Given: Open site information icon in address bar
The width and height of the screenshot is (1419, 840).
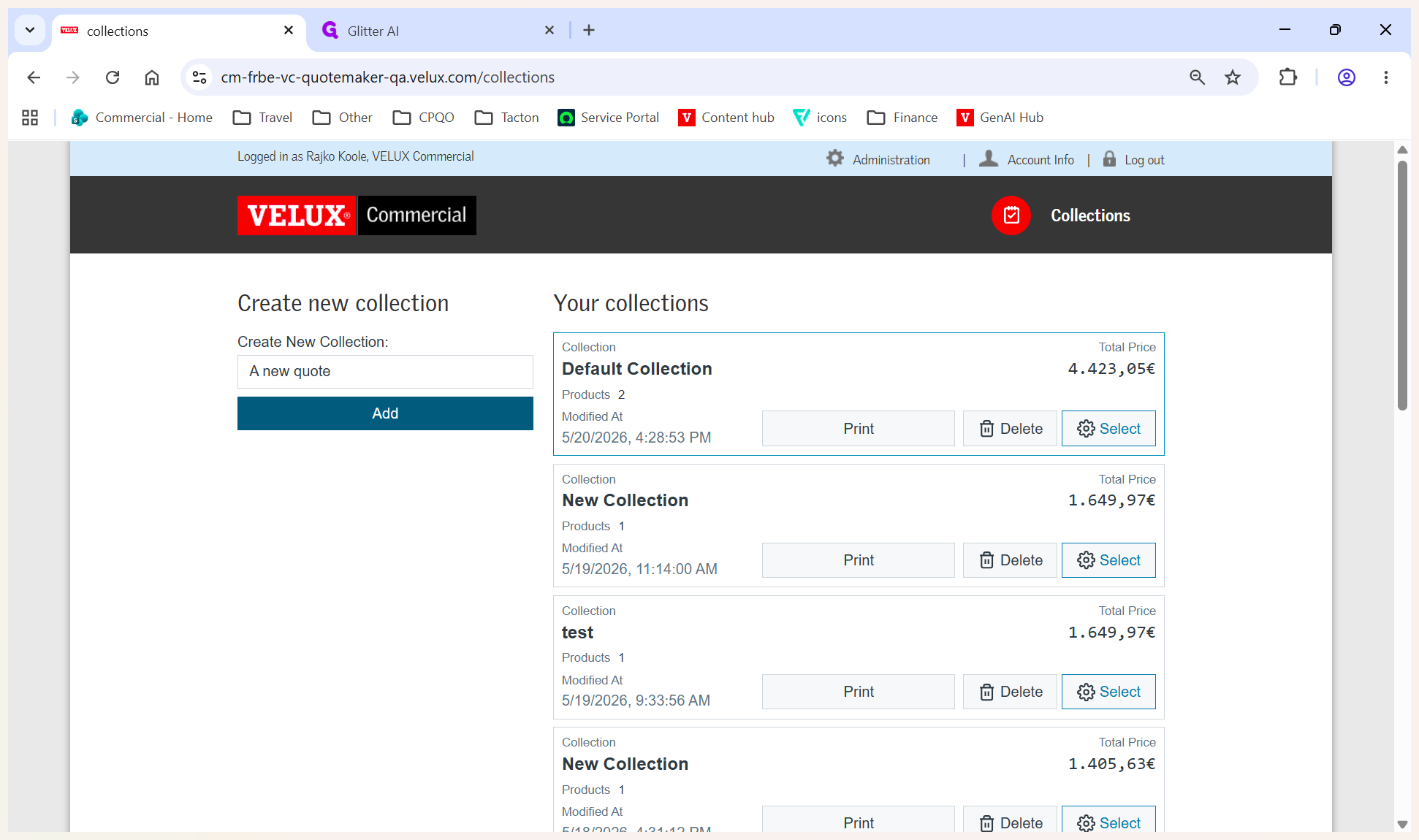Looking at the screenshot, I should click(199, 77).
